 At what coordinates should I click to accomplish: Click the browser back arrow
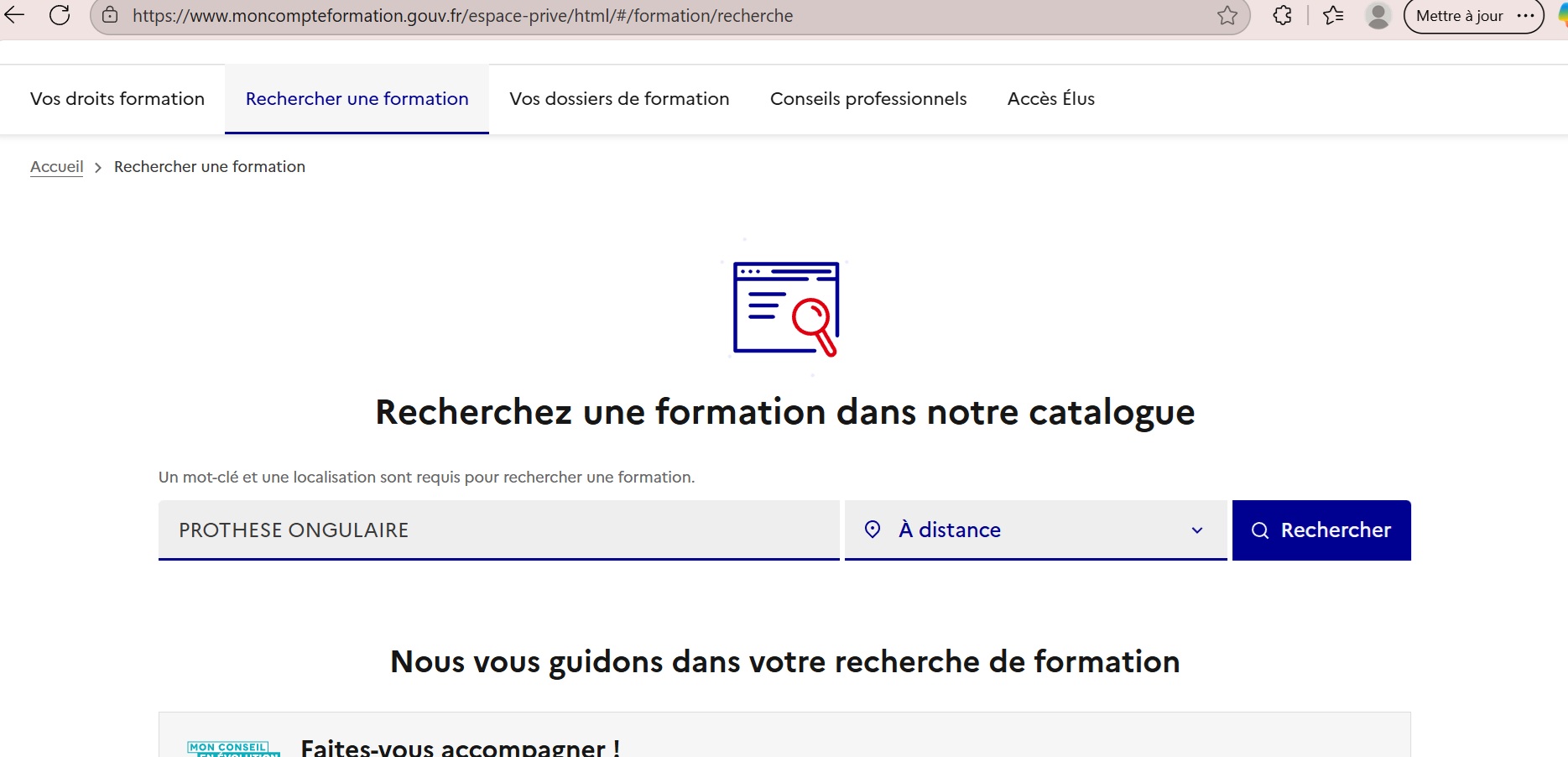coord(15,15)
